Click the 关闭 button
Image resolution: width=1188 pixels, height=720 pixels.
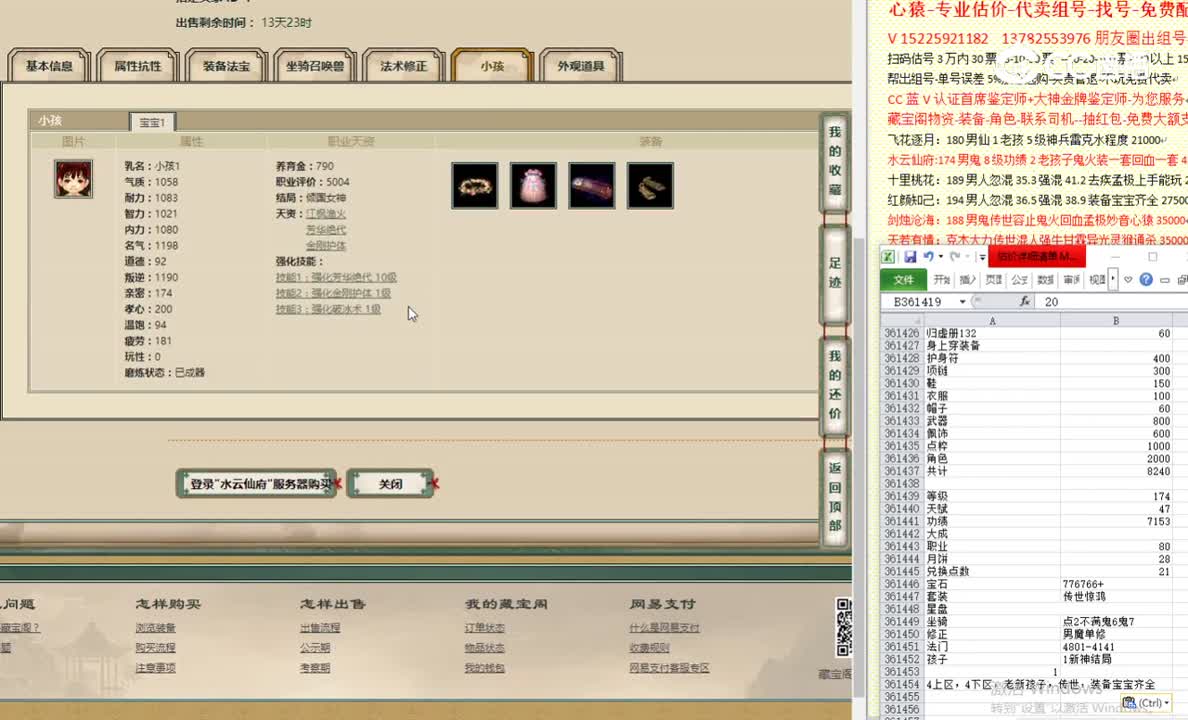(x=390, y=483)
